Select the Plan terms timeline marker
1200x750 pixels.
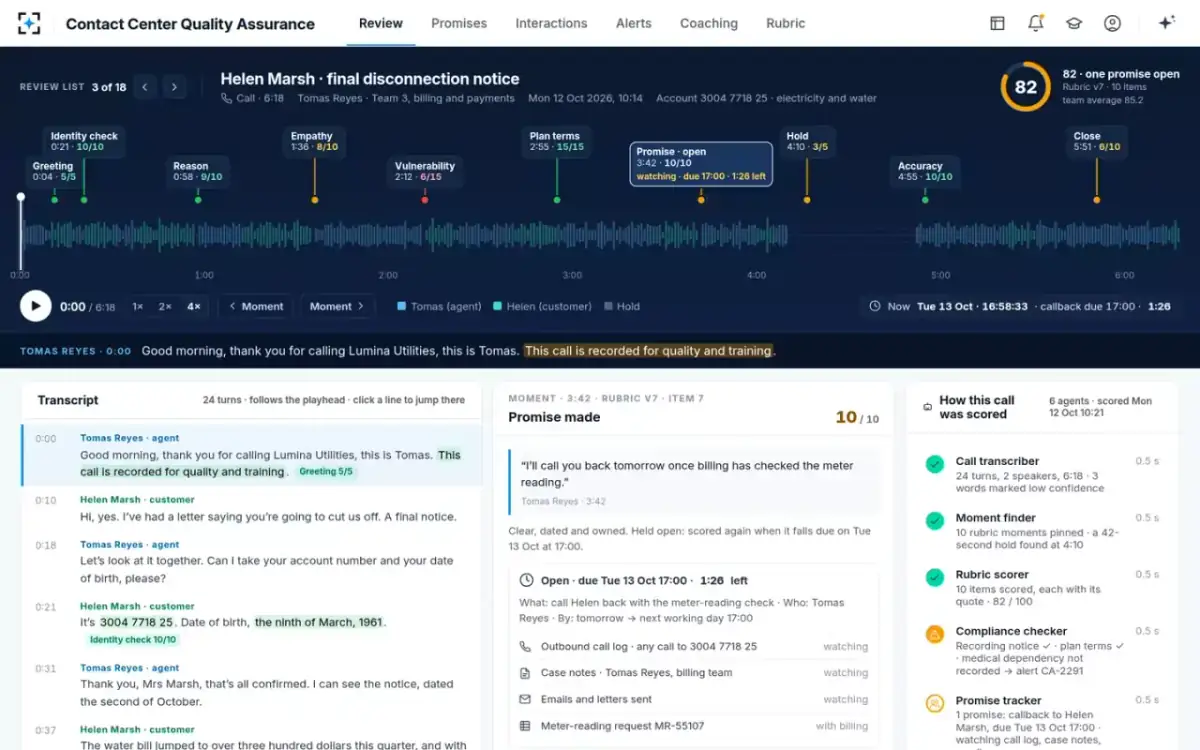(556, 141)
